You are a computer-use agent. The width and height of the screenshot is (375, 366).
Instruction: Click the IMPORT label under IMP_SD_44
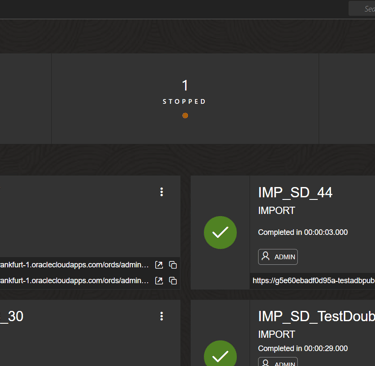click(276, 211)
